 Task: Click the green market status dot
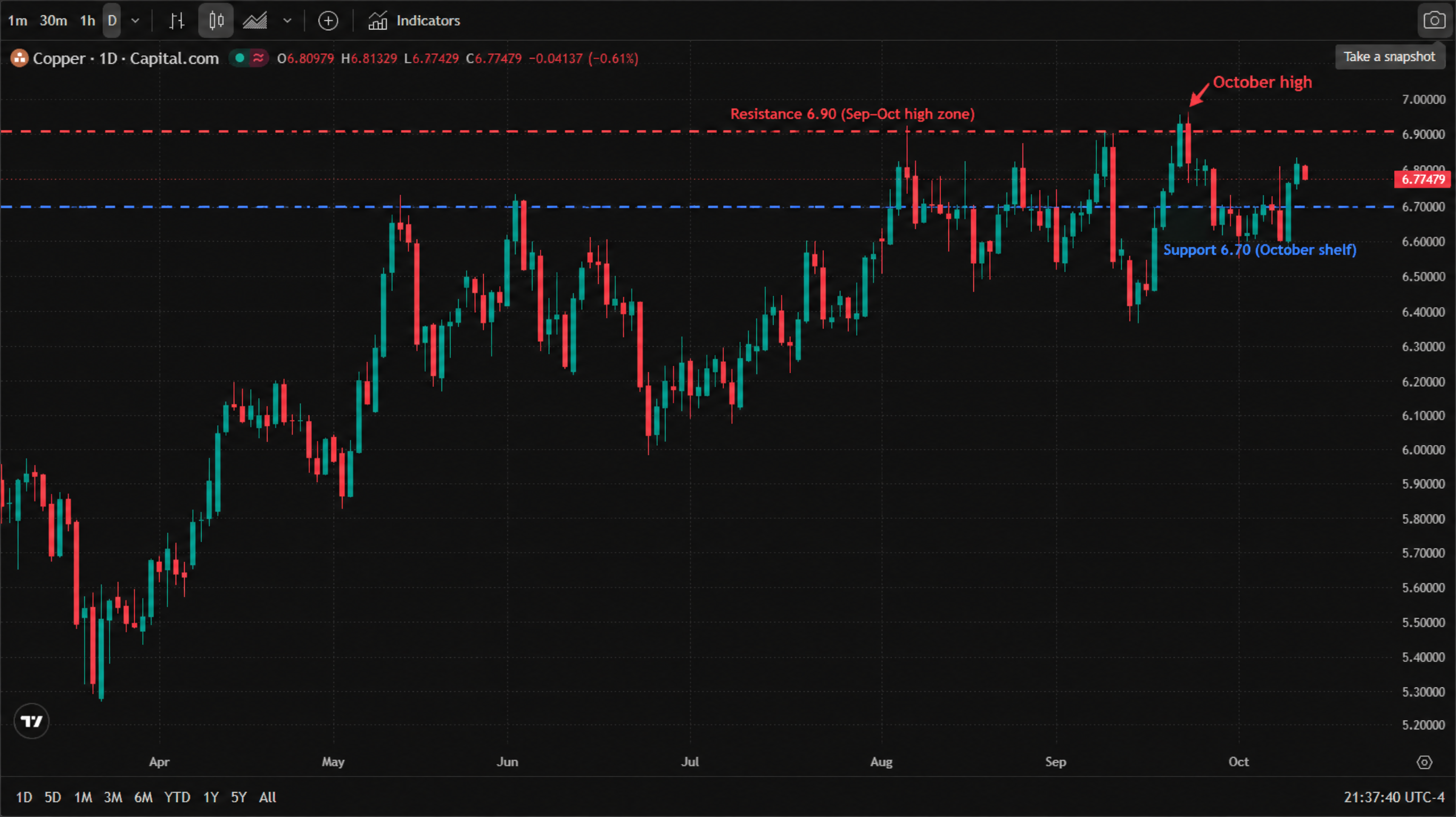click(x=239, y=57)
